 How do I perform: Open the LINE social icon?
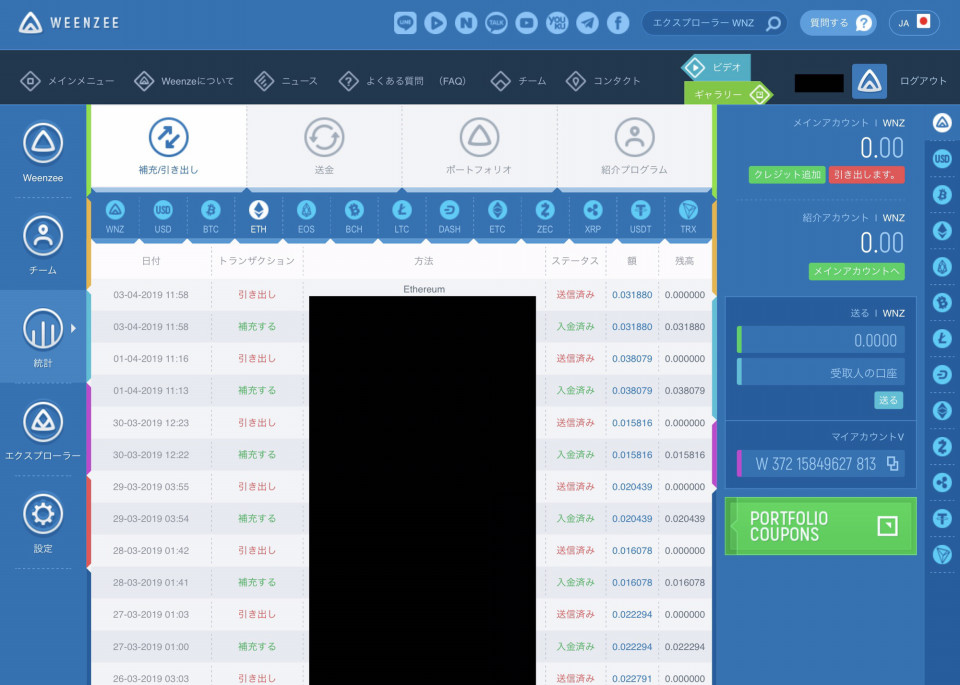pyautogui.click(x=405, y=23)
